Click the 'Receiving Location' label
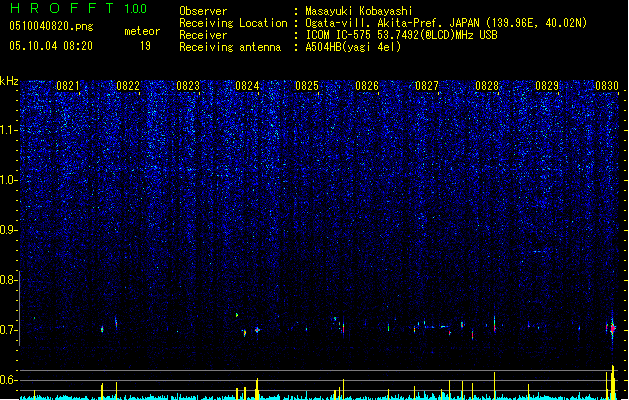Viewport: 629px width, 400px height. click(233, 23)
